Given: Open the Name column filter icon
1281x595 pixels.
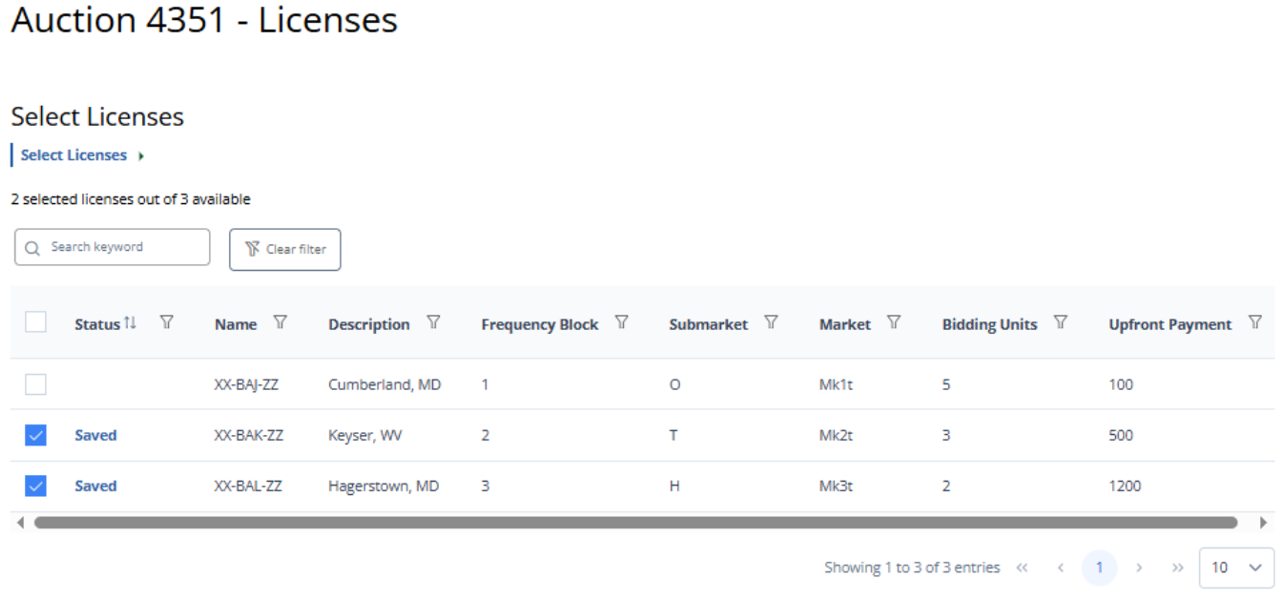Looking at the screenshot, I should click(x=280, y=323).
